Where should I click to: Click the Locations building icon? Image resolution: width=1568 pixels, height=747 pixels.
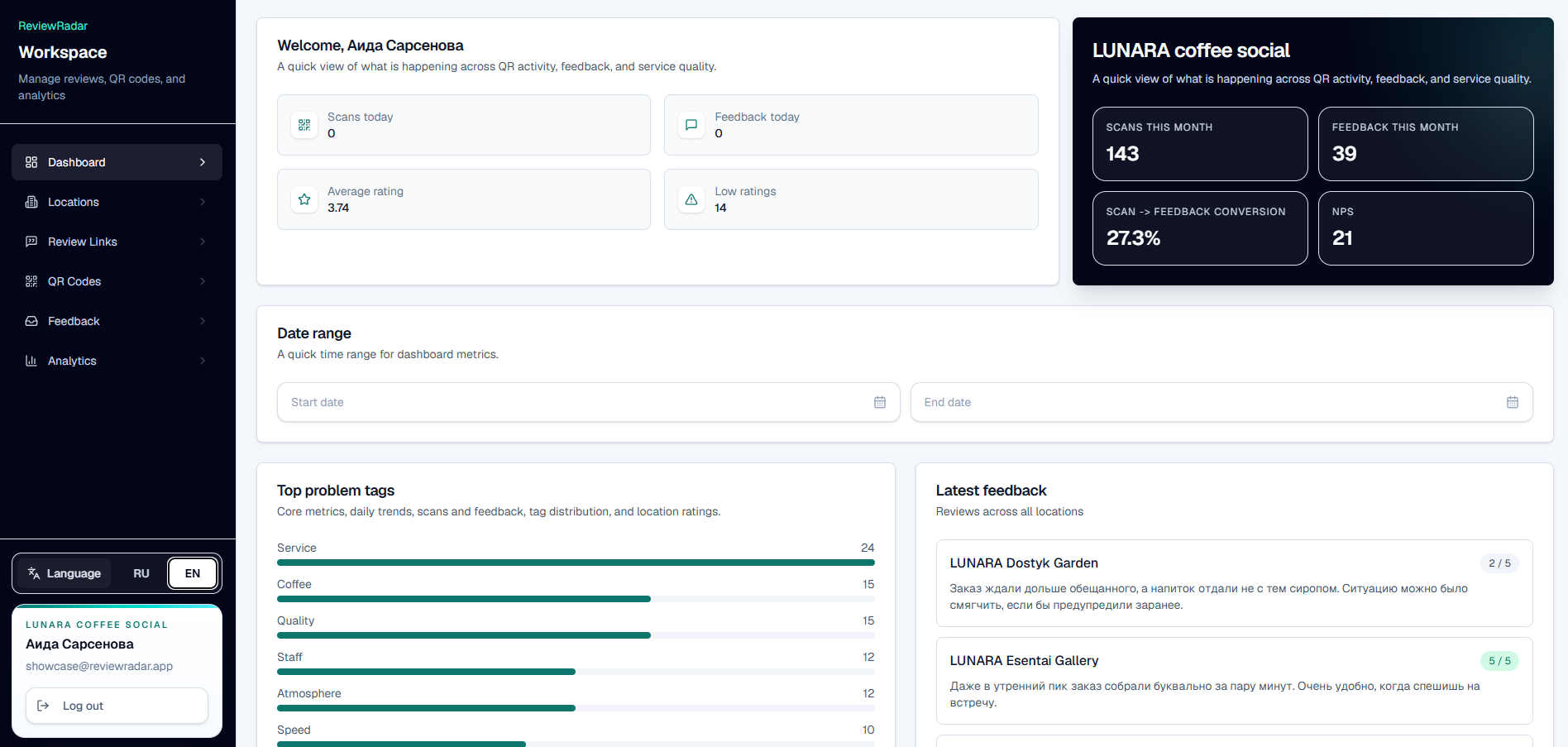point(31,202)
